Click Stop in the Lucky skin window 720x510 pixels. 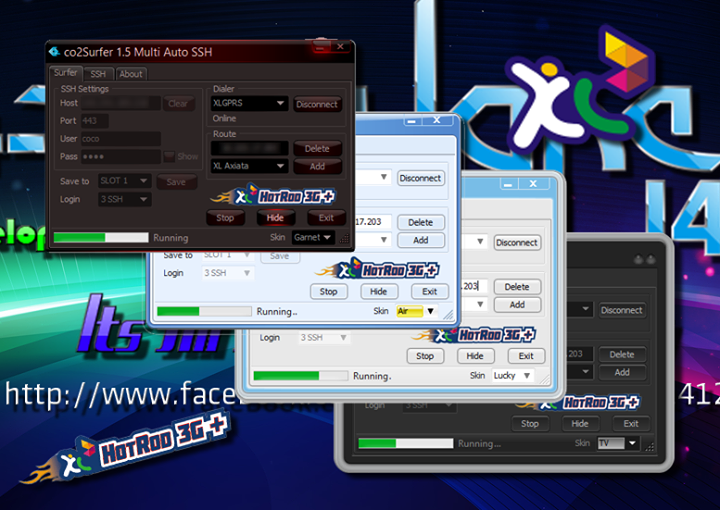425,356
